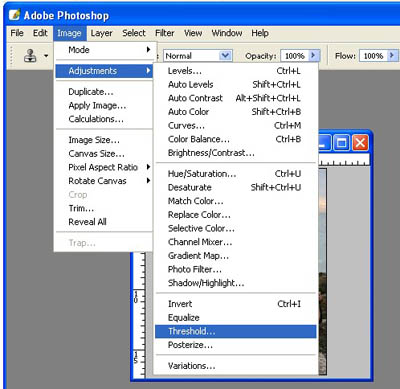Viewport: 400px width, 389px height.
Task: Expand the Flow slider arrow
Action: (x=392, y=55)
